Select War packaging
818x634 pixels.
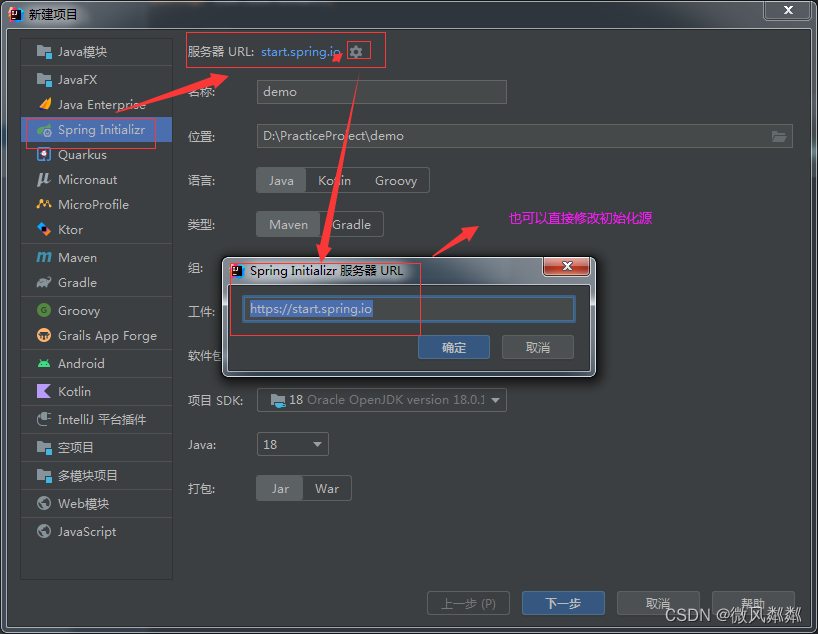pyautogui.click(x=327, y=488)
